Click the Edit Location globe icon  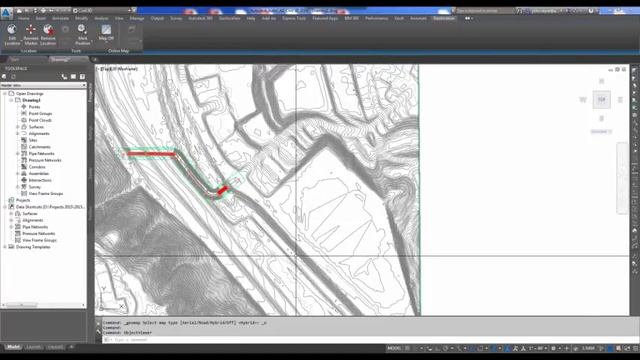pyautogui.click(x=12, y=30)
